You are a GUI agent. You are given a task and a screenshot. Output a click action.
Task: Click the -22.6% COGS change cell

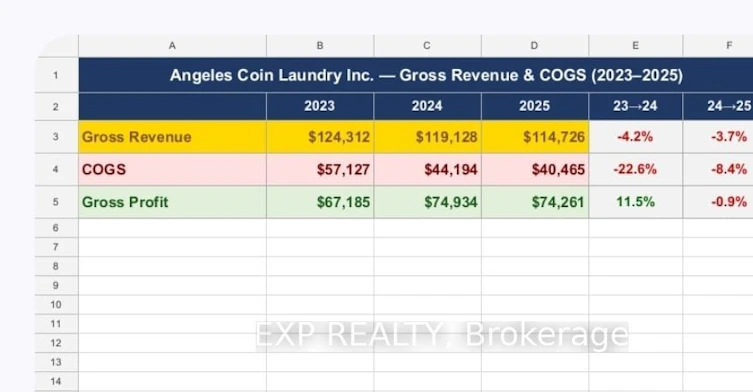[x=635, y=170]
